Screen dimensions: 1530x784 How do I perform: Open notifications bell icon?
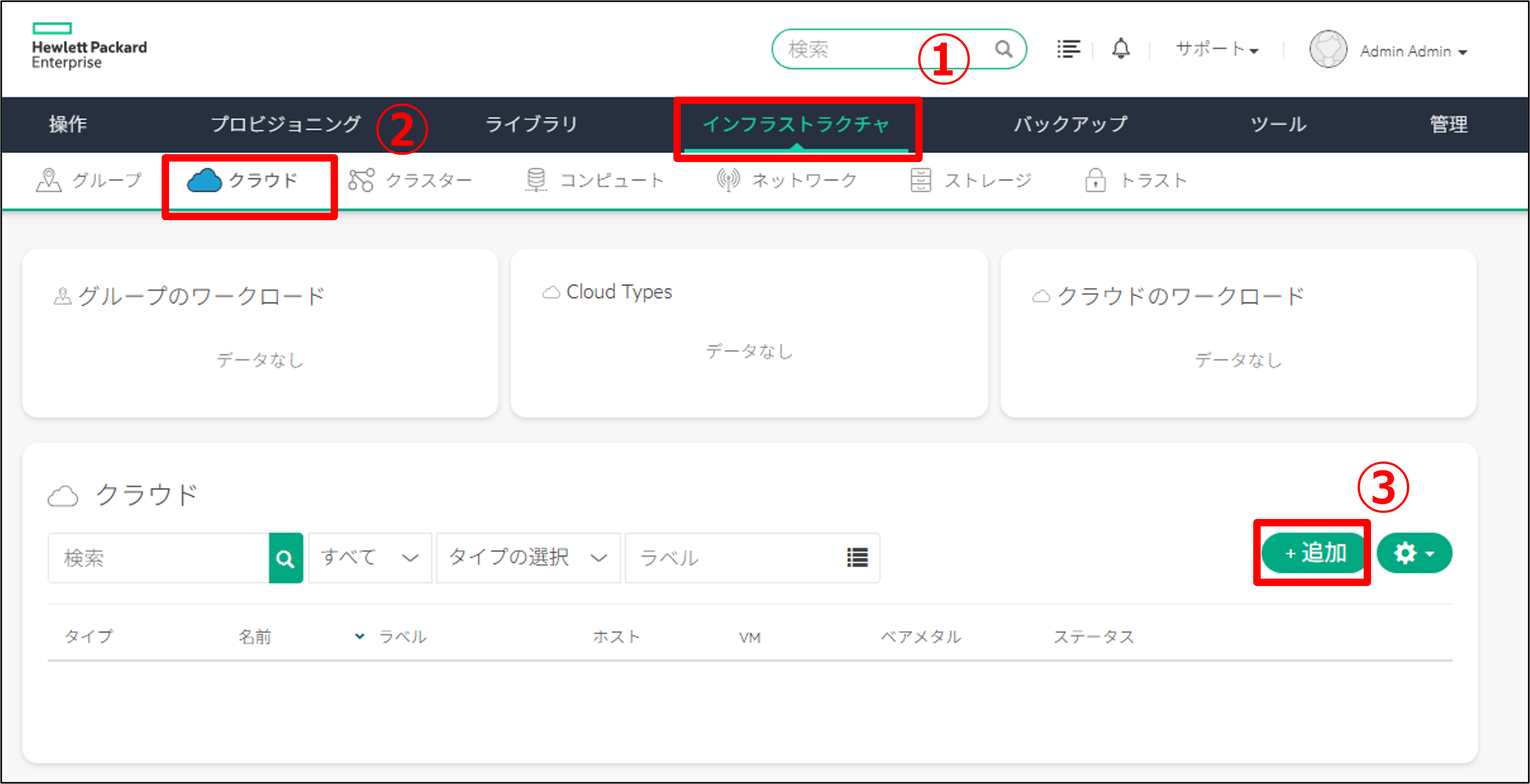[x=1121, y=49]
